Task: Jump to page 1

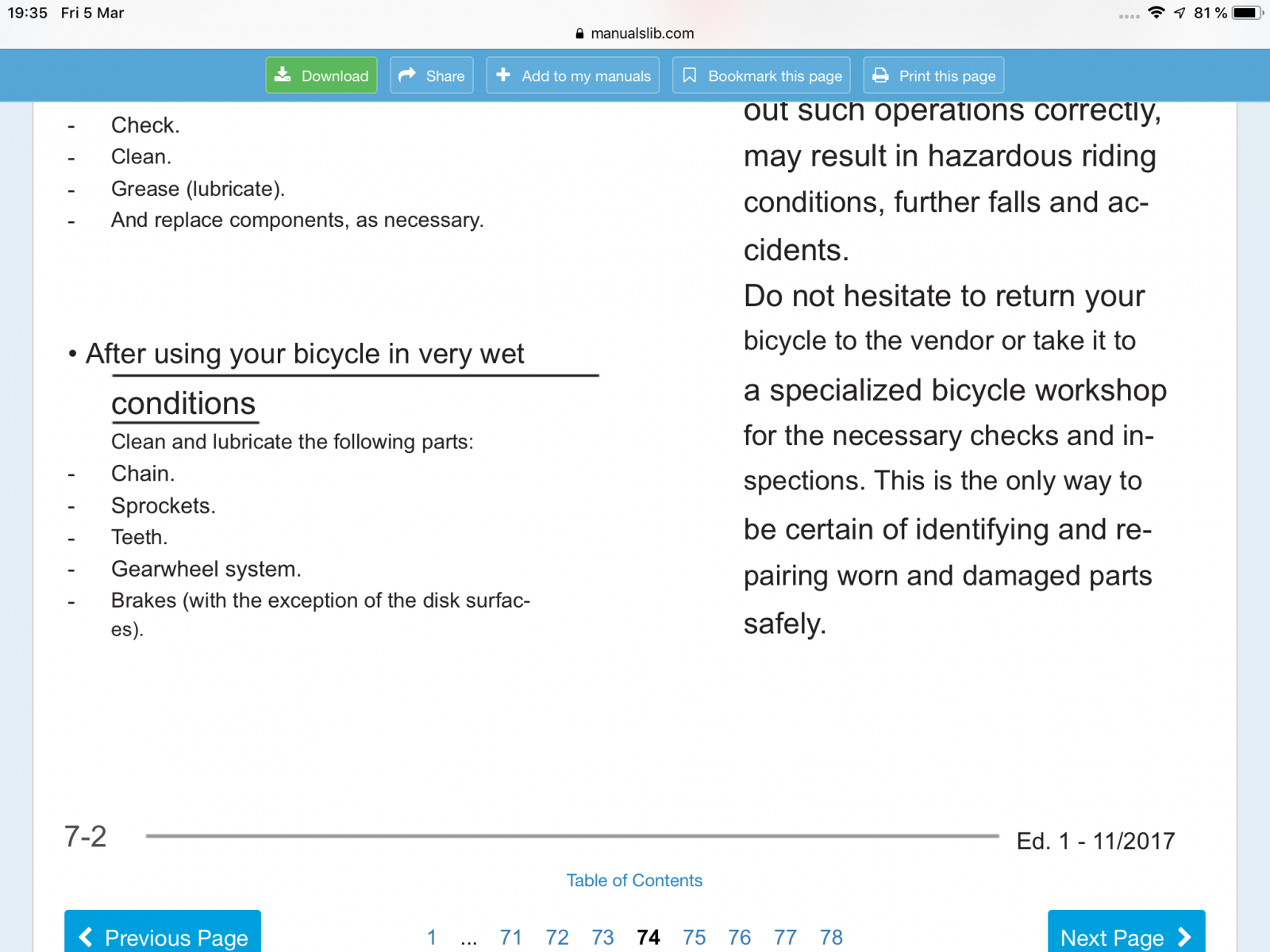Action: pyautogui.click(x=432, y=938)
